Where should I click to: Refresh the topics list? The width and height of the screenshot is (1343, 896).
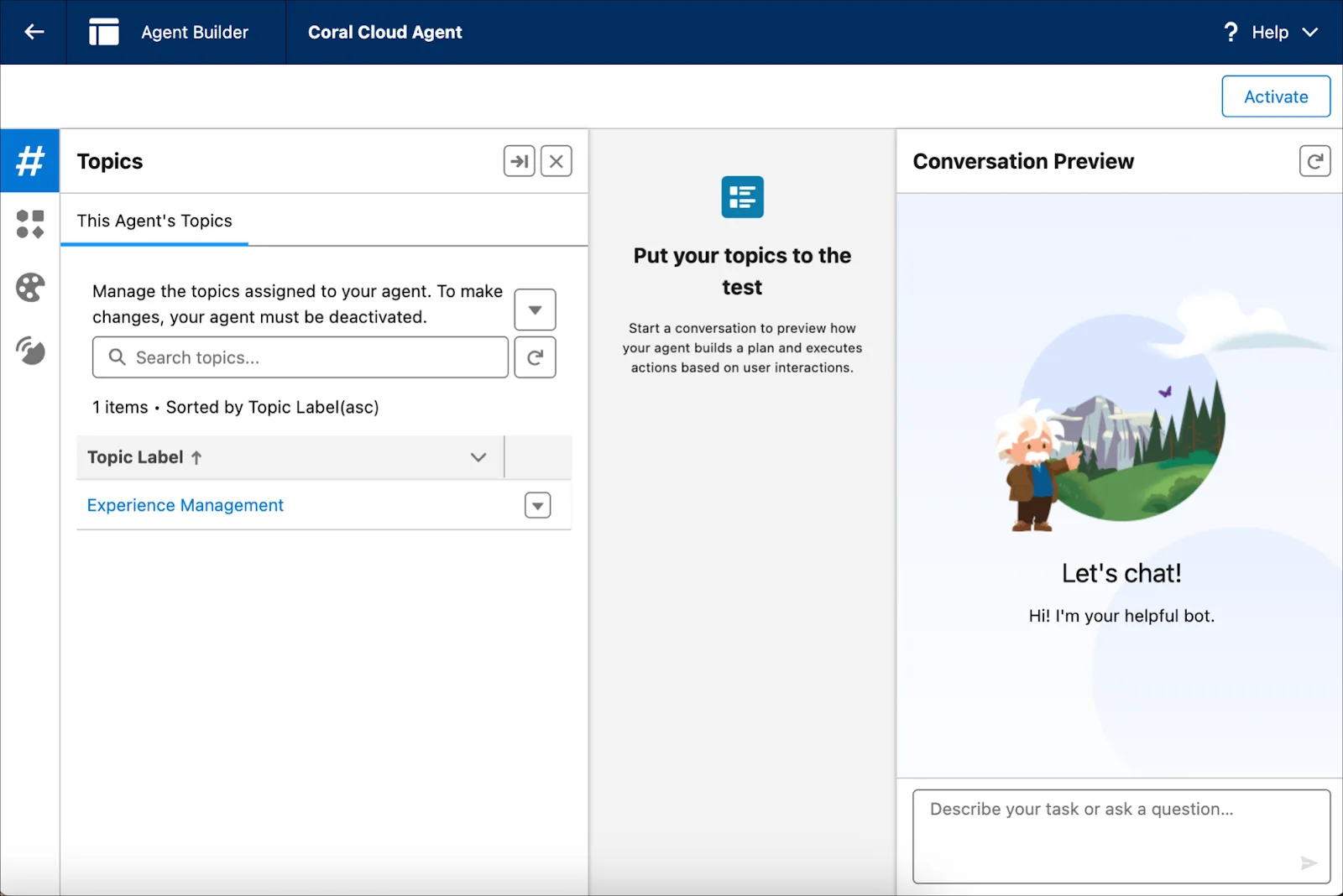535,357
